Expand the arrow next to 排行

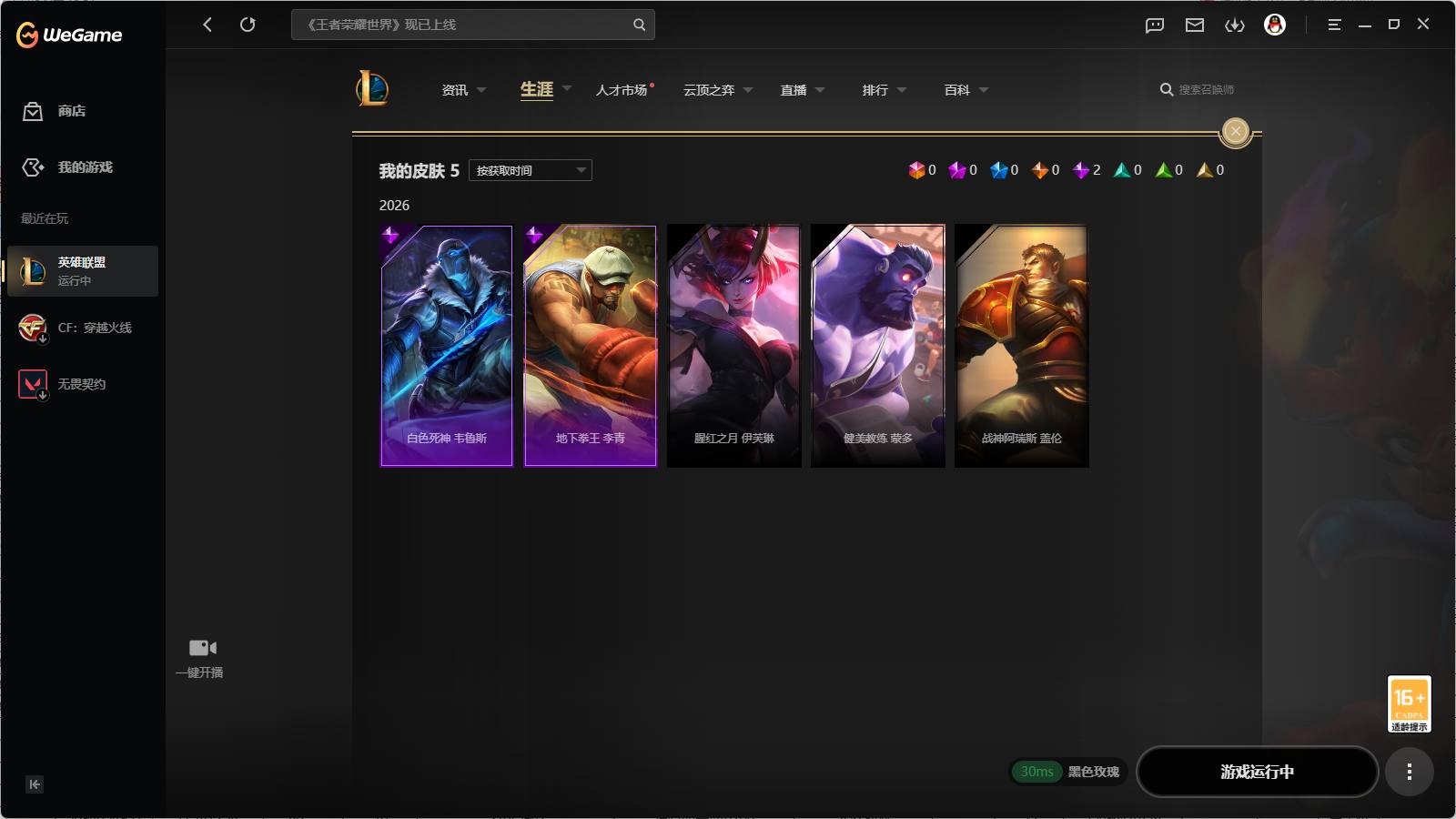(x=902, y=90)
